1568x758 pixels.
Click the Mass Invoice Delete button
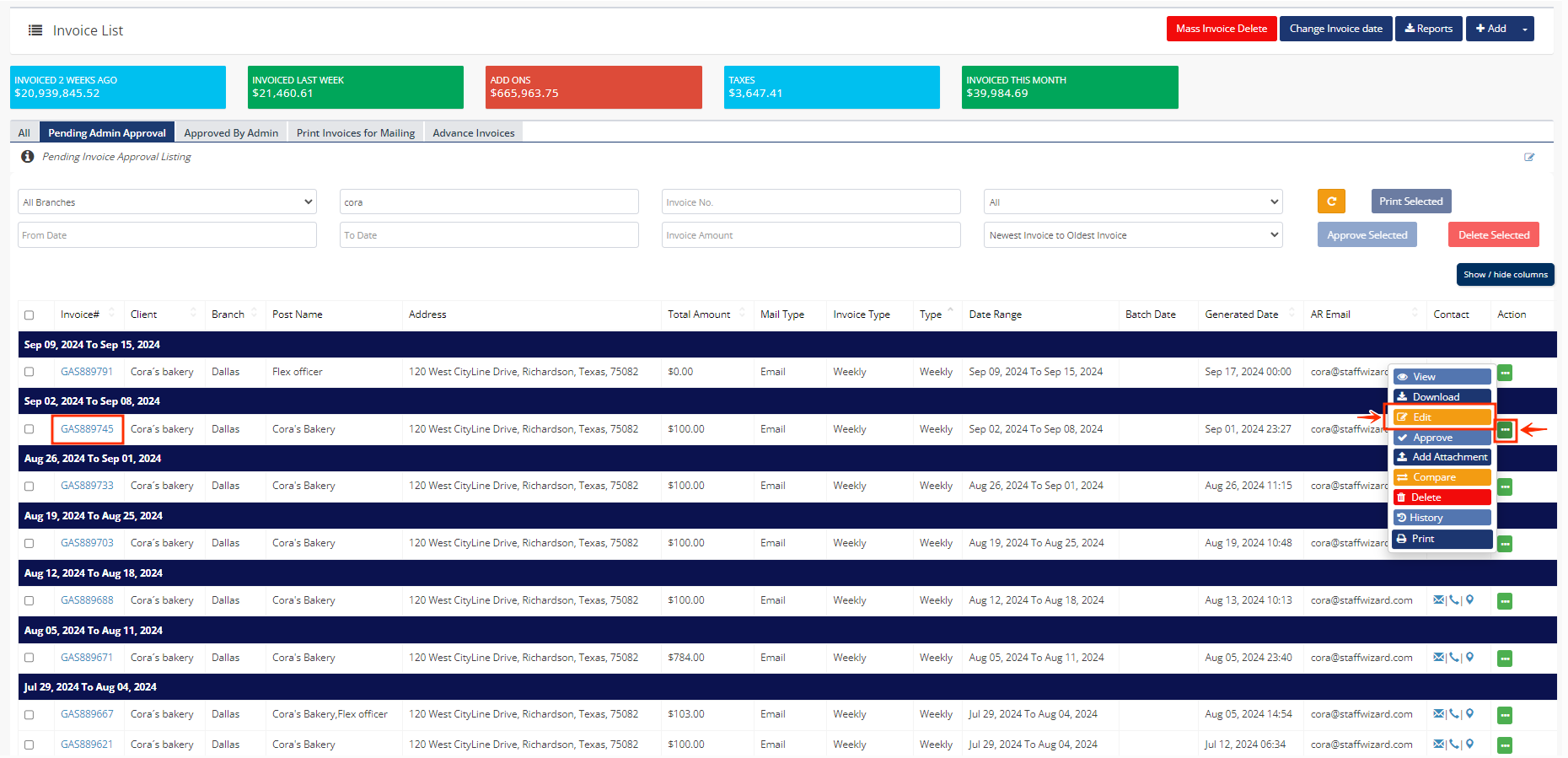(x=1221, y=29)
